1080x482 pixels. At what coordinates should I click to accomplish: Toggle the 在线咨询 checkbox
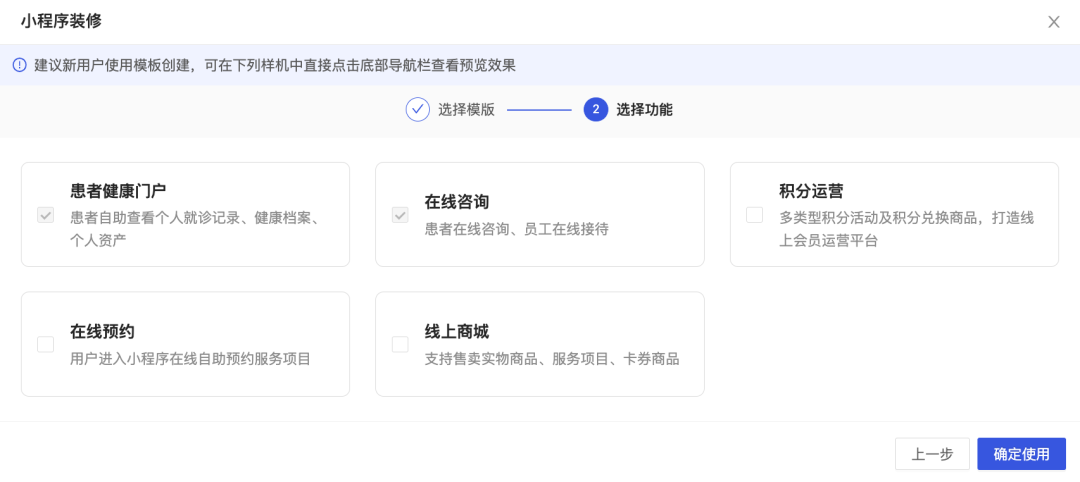(400, 215)
